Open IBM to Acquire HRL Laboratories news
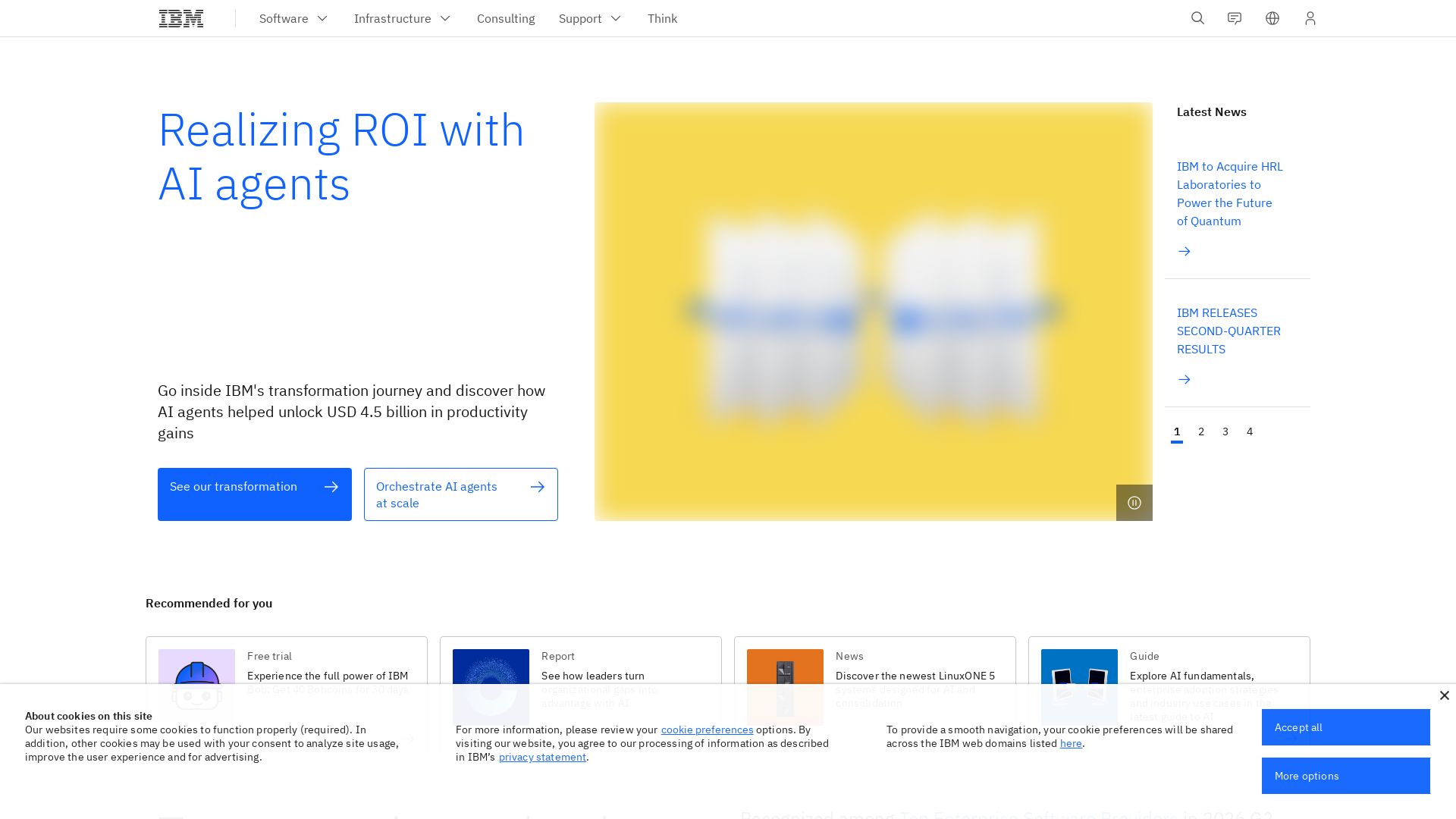 tap(1230, 193)
